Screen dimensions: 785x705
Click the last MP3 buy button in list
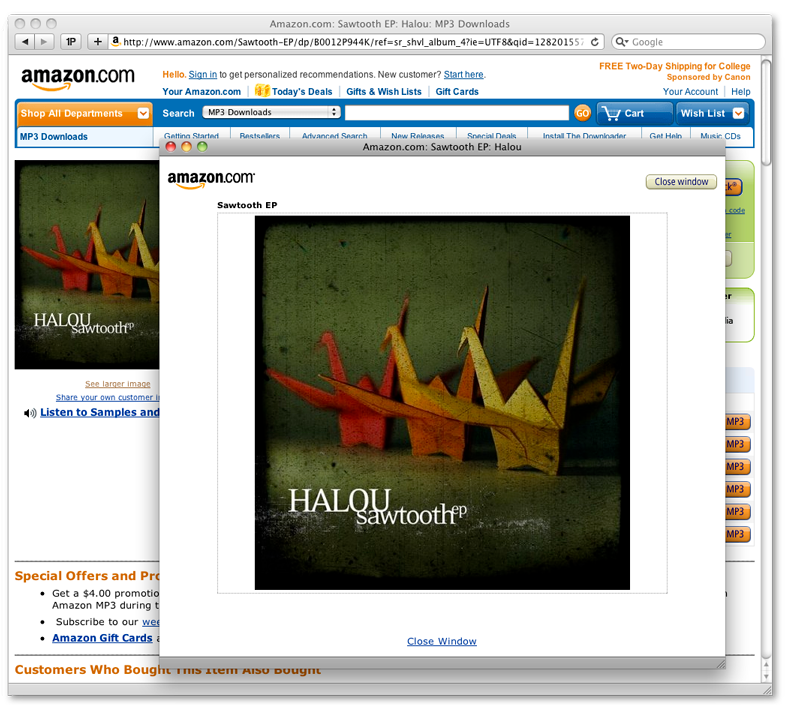[x=737, y=534]
